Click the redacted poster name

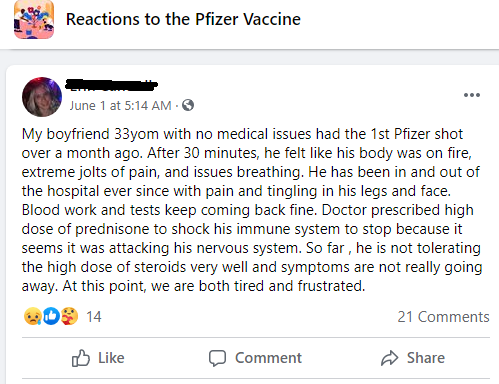(111, 85)
